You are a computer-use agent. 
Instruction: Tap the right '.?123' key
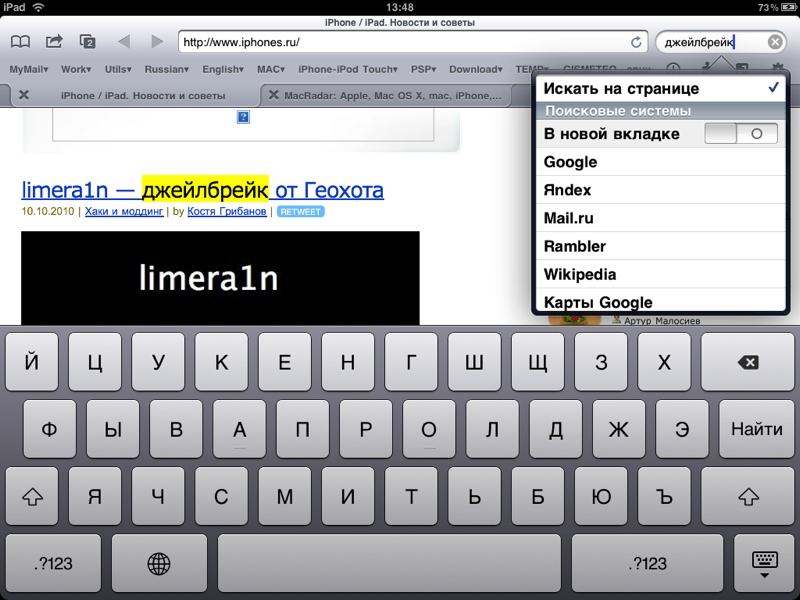pyautogui.click(x=647, y=563)
